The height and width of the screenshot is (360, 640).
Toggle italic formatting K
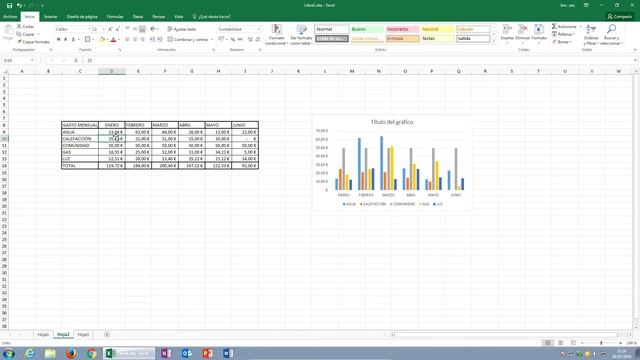[x=66, y=40]
